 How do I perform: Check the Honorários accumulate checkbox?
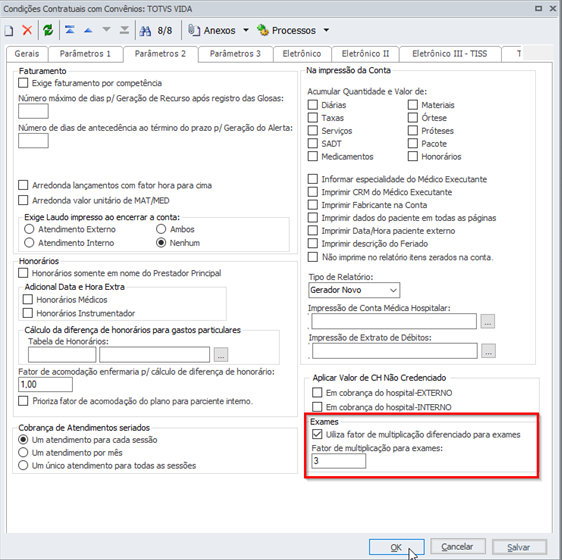point(413,156)
